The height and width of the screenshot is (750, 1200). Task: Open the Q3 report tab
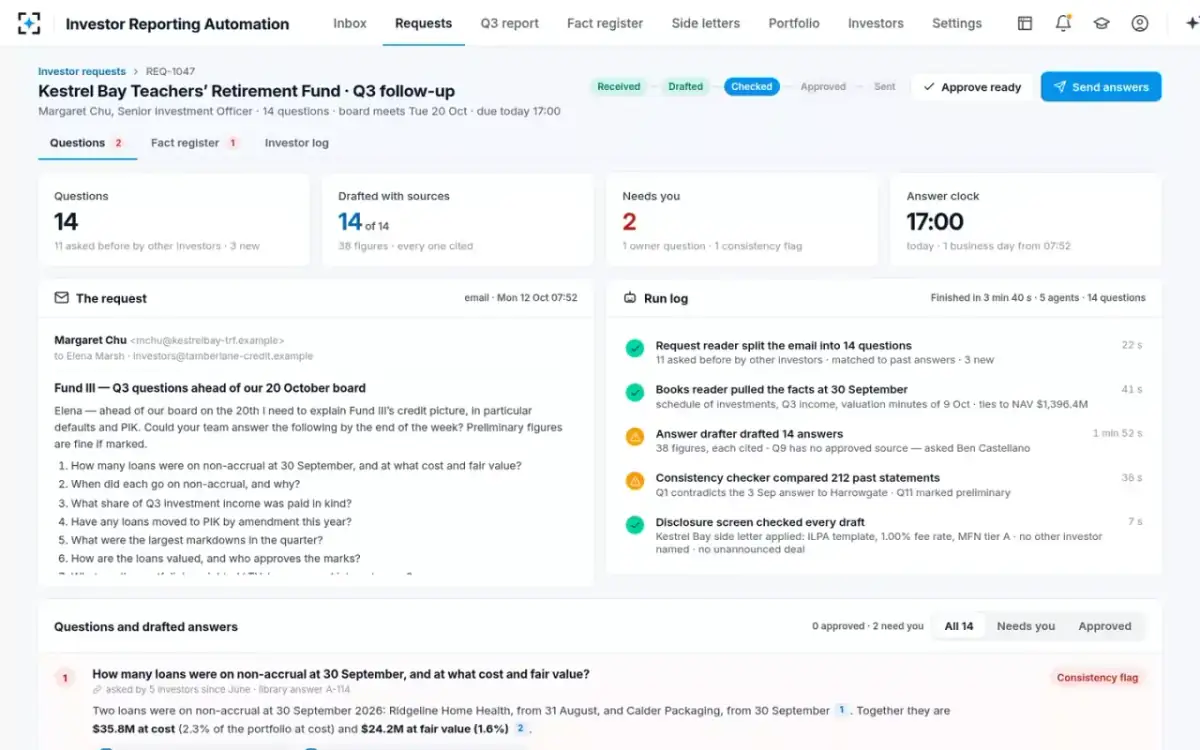[x=510, y=23]
